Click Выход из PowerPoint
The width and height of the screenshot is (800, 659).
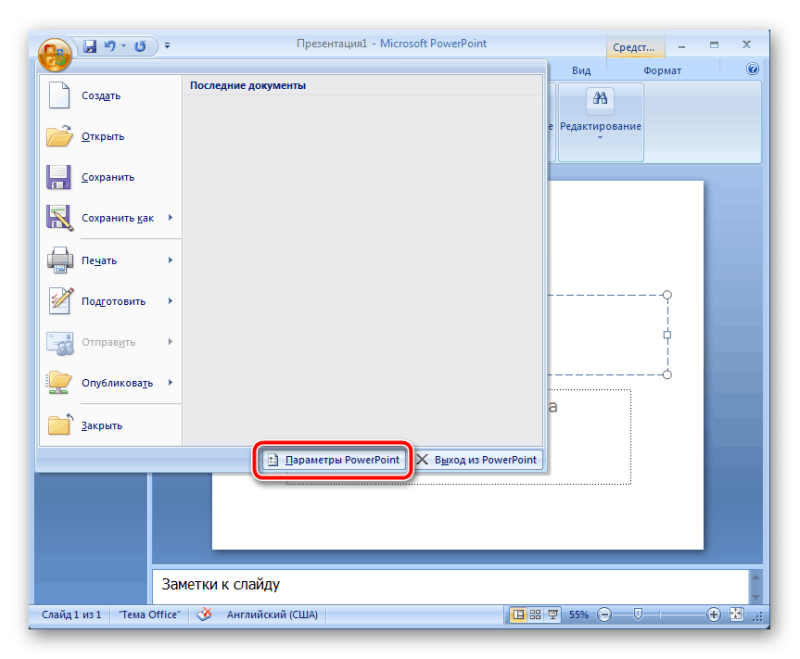[x=477, y=460]
